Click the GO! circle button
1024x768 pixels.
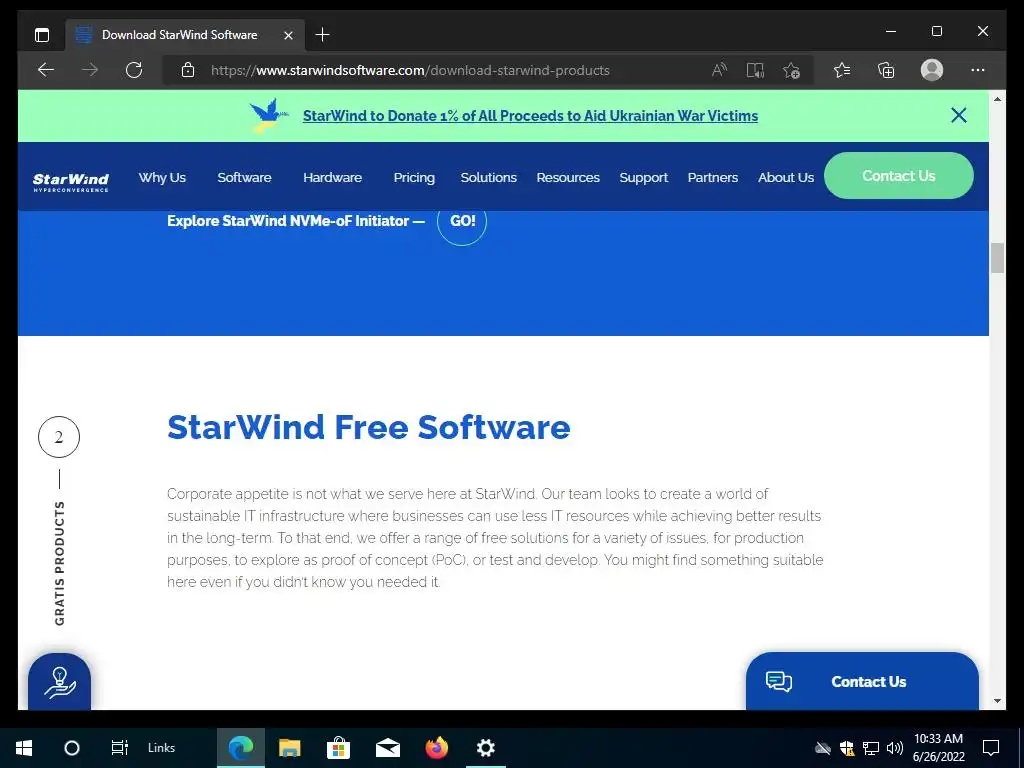pyautogui.click(x=462, y=221)
